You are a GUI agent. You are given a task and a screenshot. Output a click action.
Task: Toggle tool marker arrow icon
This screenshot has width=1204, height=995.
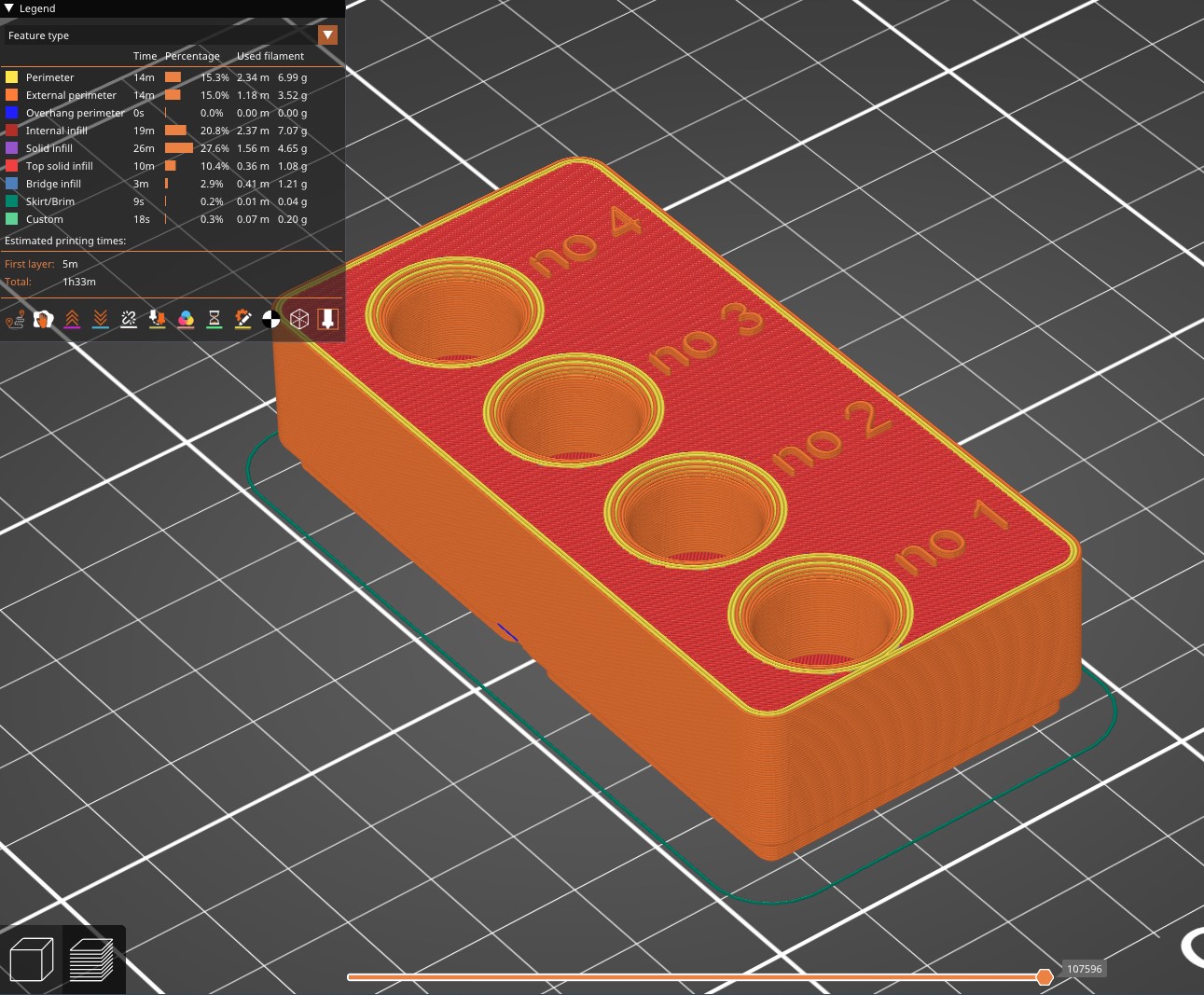click(x=327, y=320)
